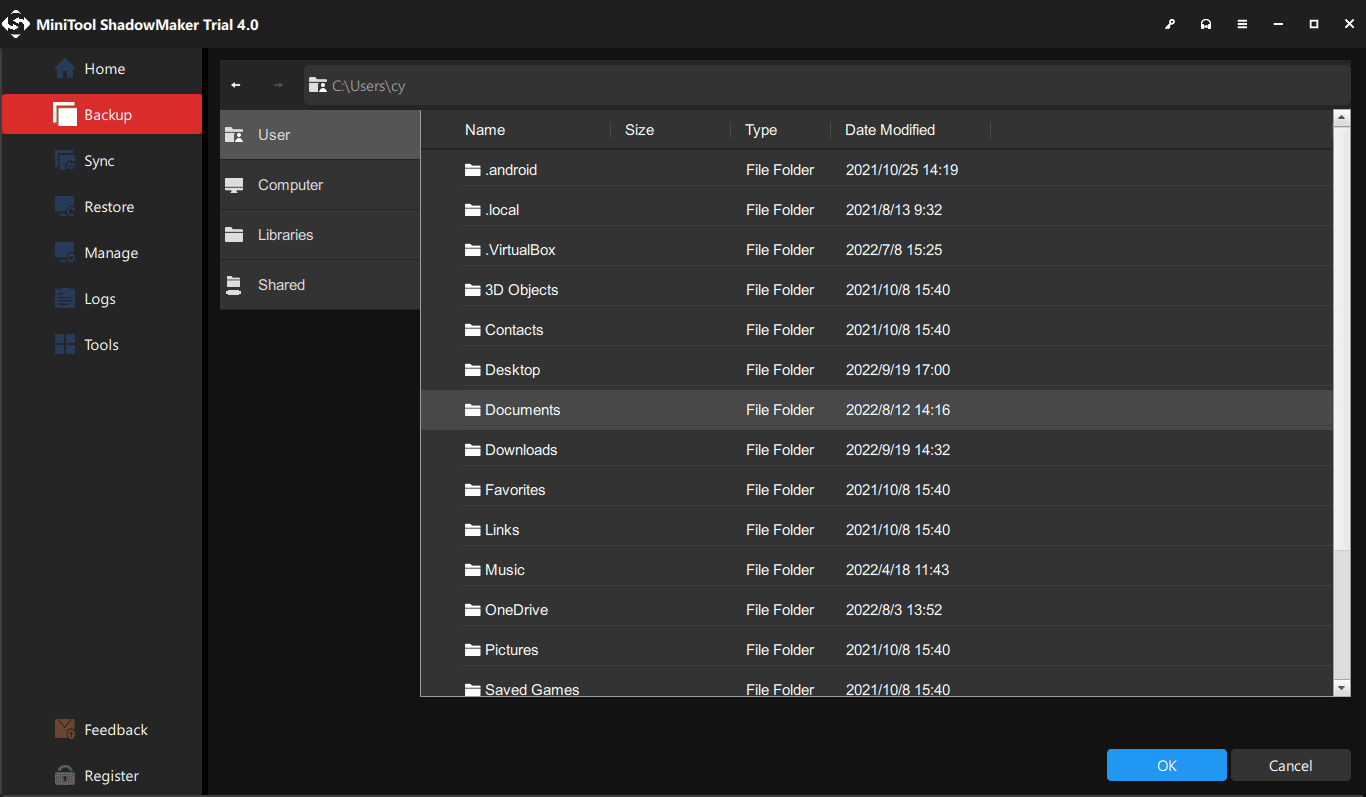Confirm selection with the OK button
This screenshot has width=1366, height=797.
1166,765
